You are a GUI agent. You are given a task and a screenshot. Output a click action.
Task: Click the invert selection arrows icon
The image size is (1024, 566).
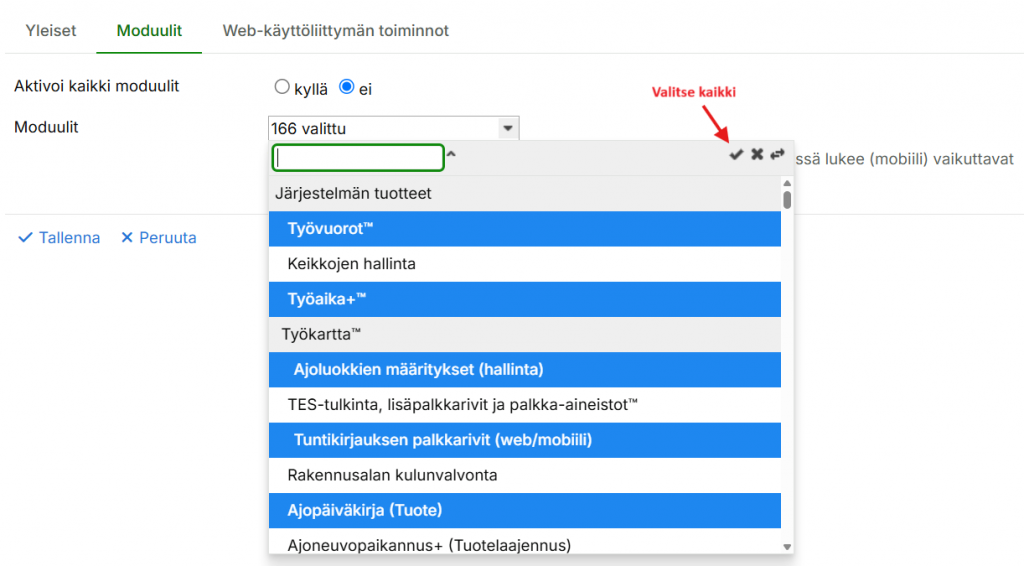click(777, 155)
